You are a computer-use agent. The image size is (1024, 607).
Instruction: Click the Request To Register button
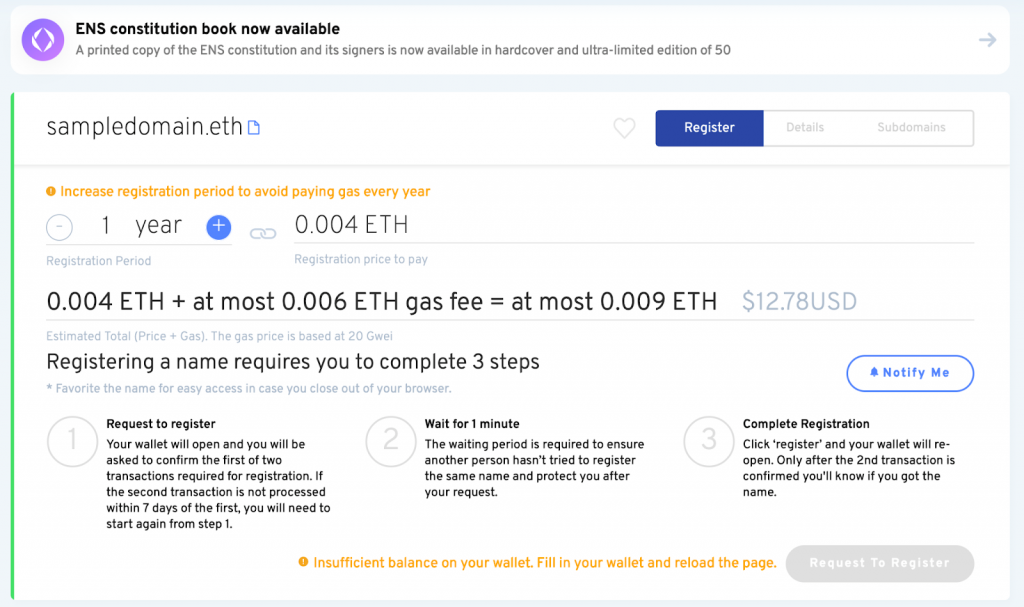[879, 563]
